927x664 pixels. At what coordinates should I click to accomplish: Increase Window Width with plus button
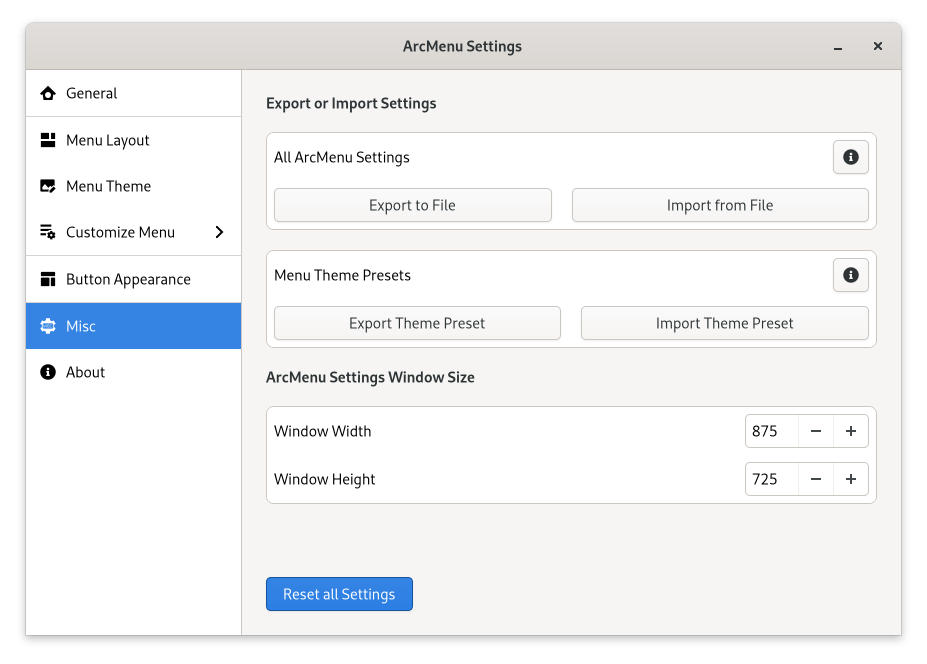(851, 431)
